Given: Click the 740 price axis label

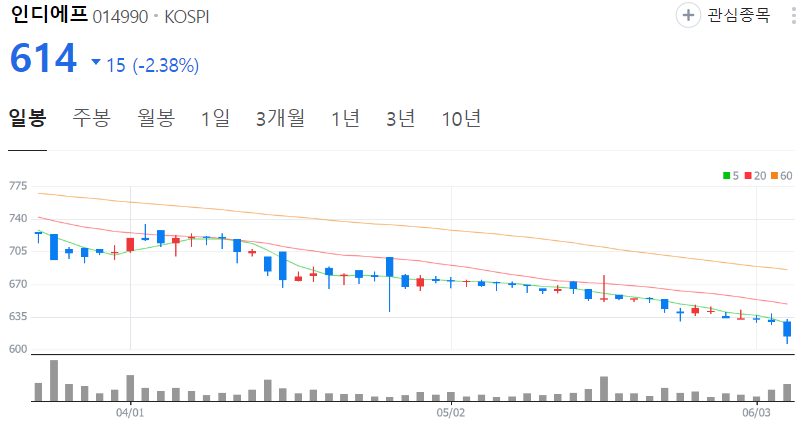Looking at the screenshot, I should 18,219.
